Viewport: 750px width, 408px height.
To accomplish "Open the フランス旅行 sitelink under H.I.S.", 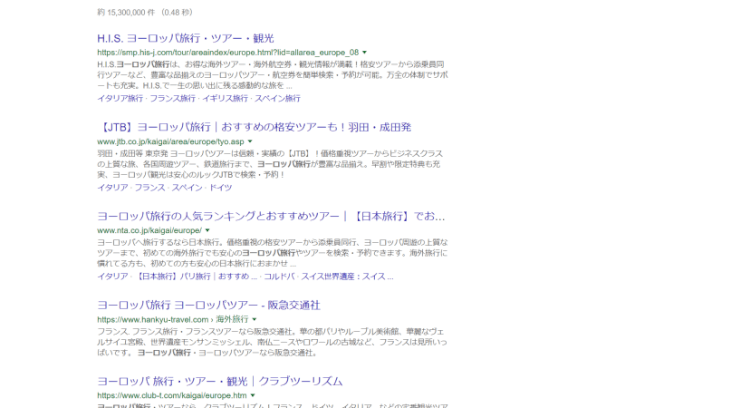I will (173, 98).
